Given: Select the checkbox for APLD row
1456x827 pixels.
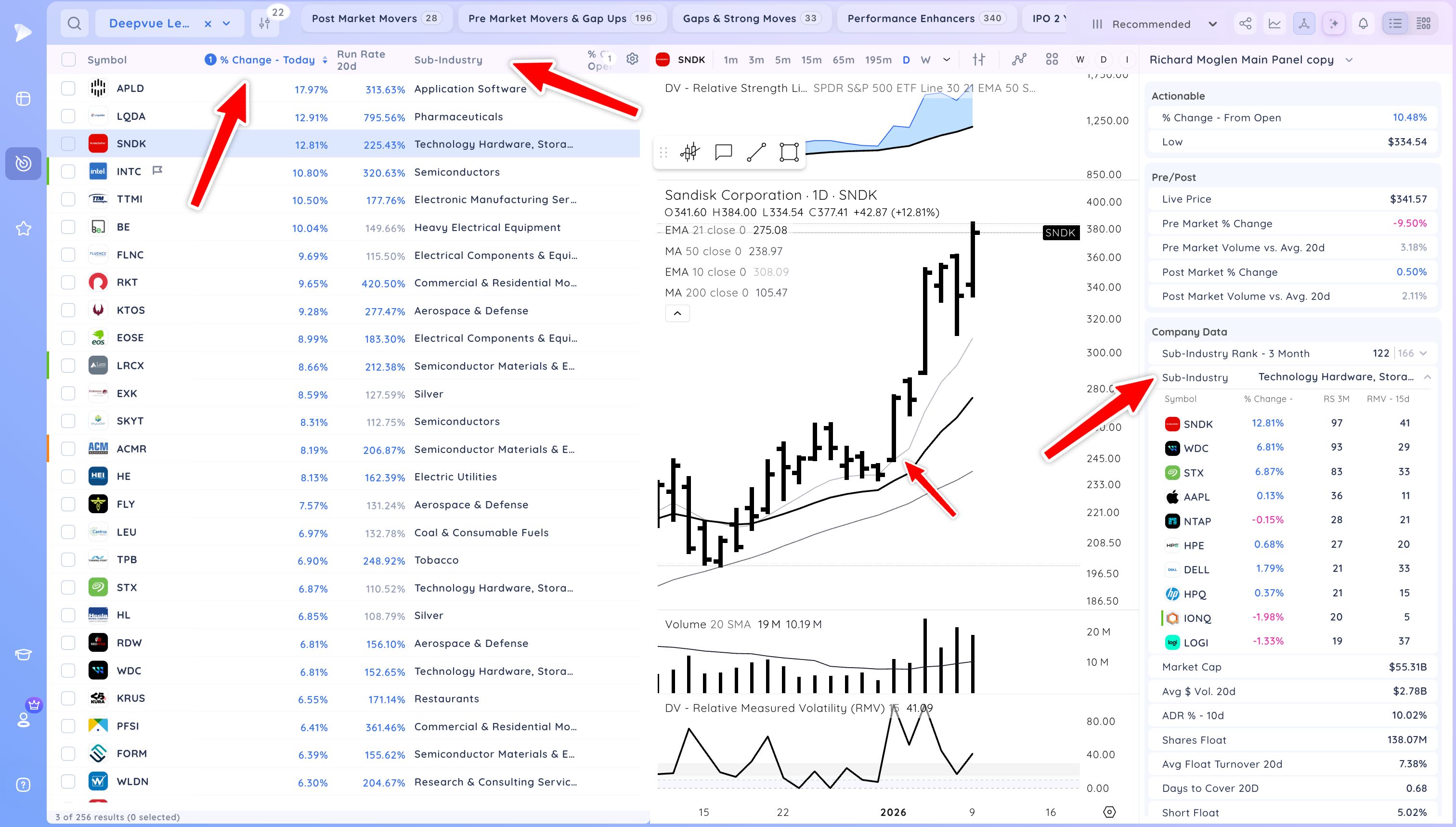Looking at the screenshot, I should 68,88.
